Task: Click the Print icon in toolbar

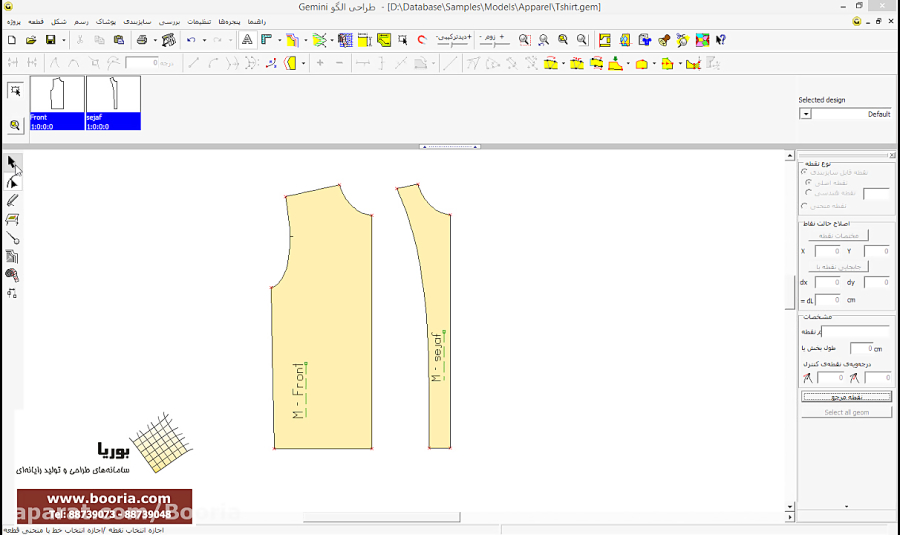Action: coord(142,40)
